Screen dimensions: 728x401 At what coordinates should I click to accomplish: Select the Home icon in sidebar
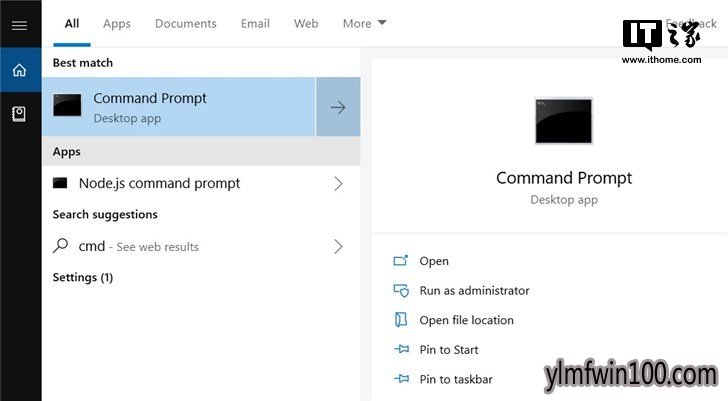pyautogui.click(x=20, y=70)
